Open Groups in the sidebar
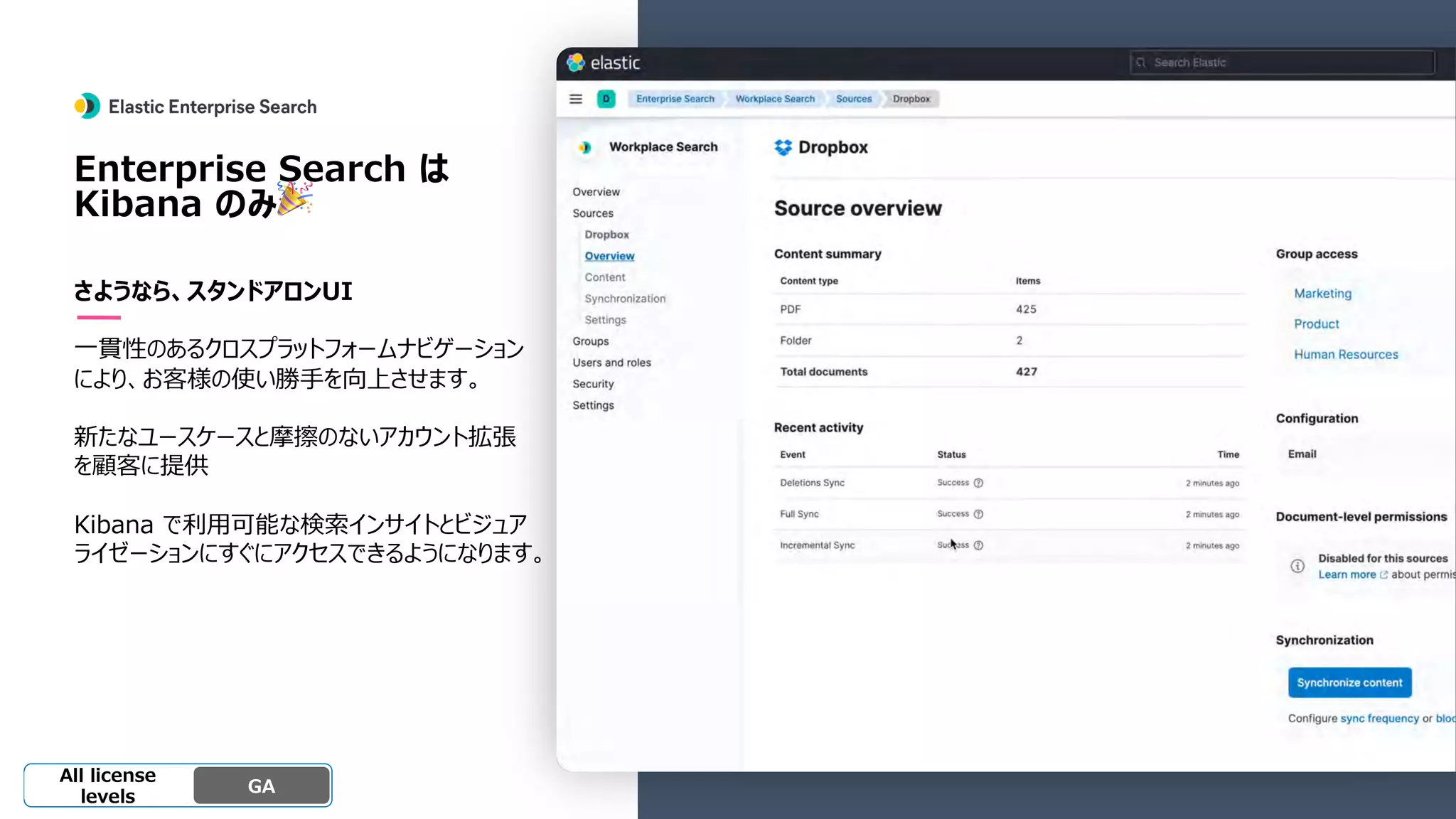 (x=590, y=341)
